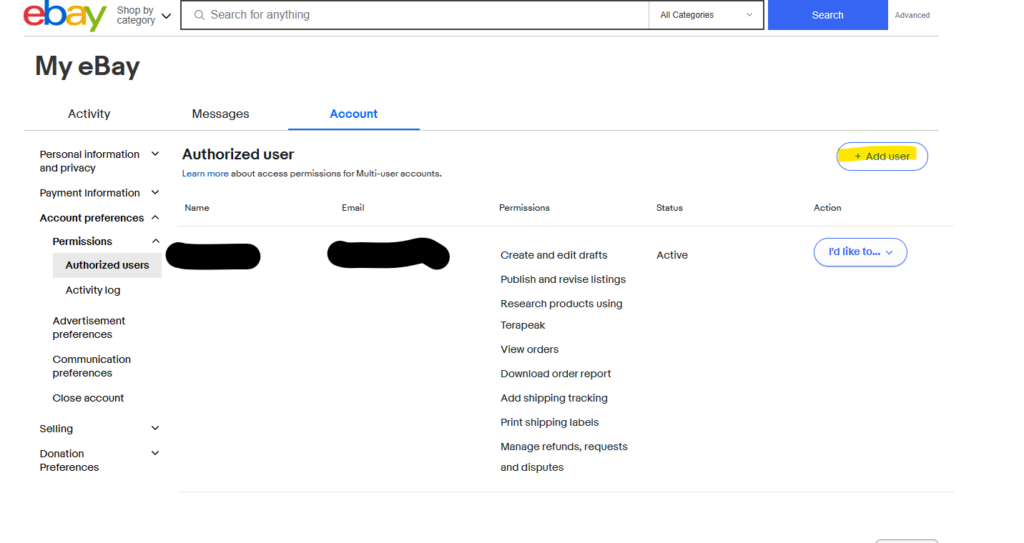Click the Add user button
The image size is (1024, 543).
point(882,157)
